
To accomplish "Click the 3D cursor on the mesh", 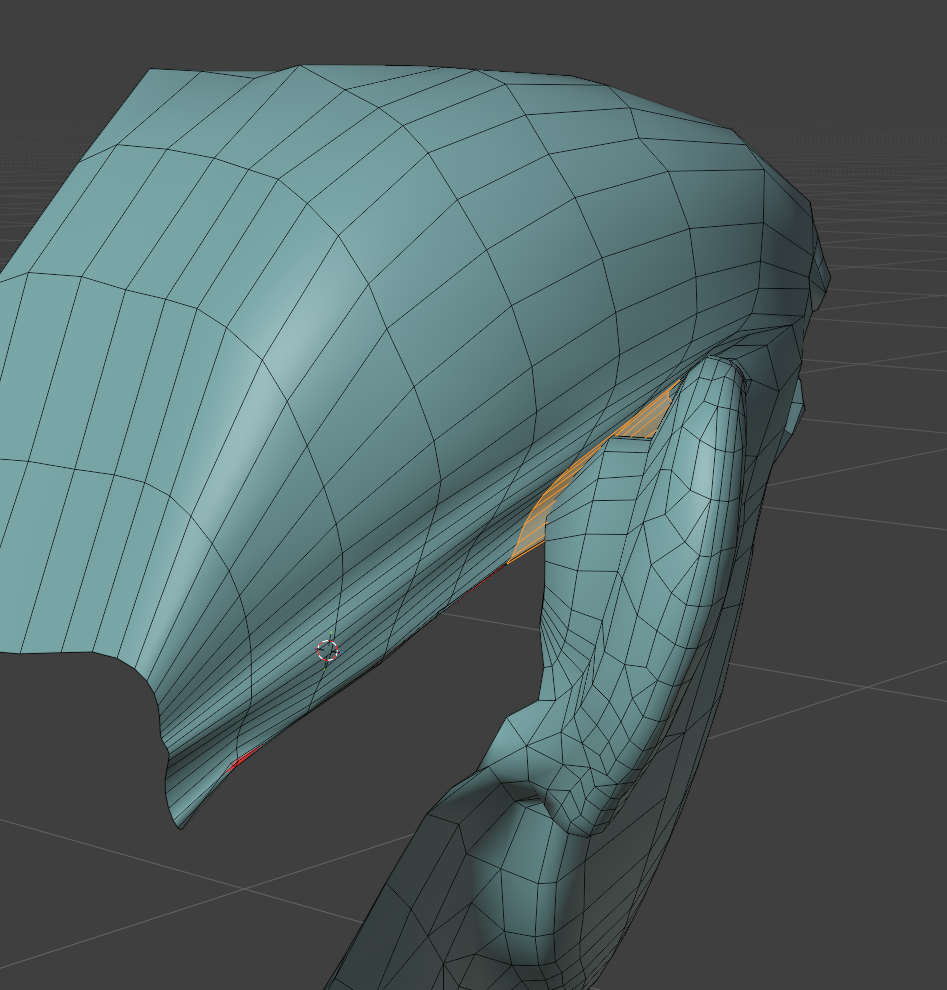I will coord(328,651).
